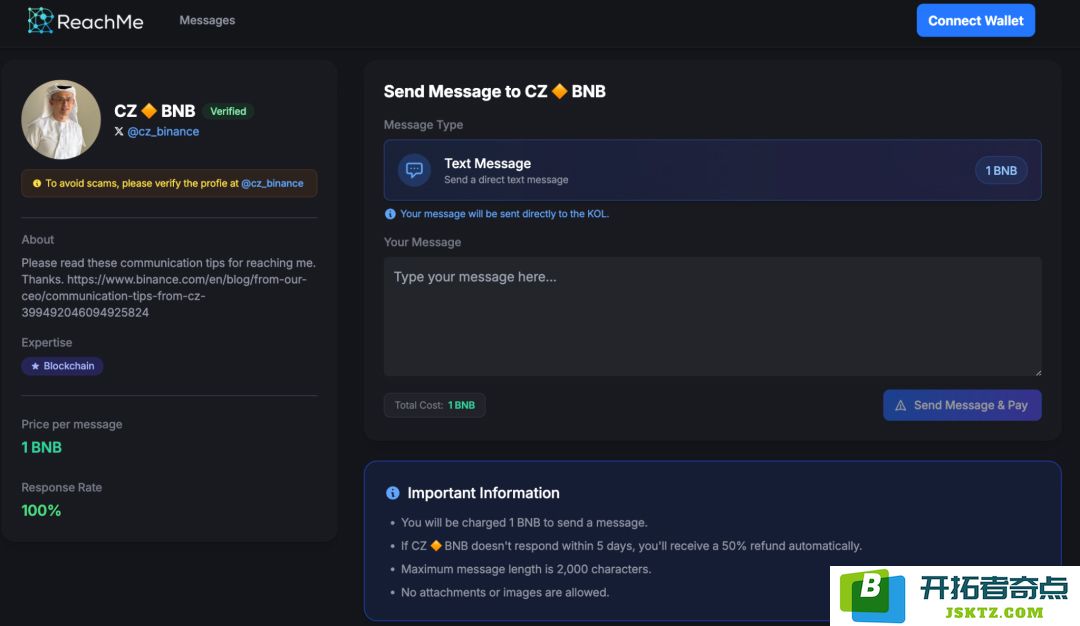Open the Messages nav item

tap(207, 21)
